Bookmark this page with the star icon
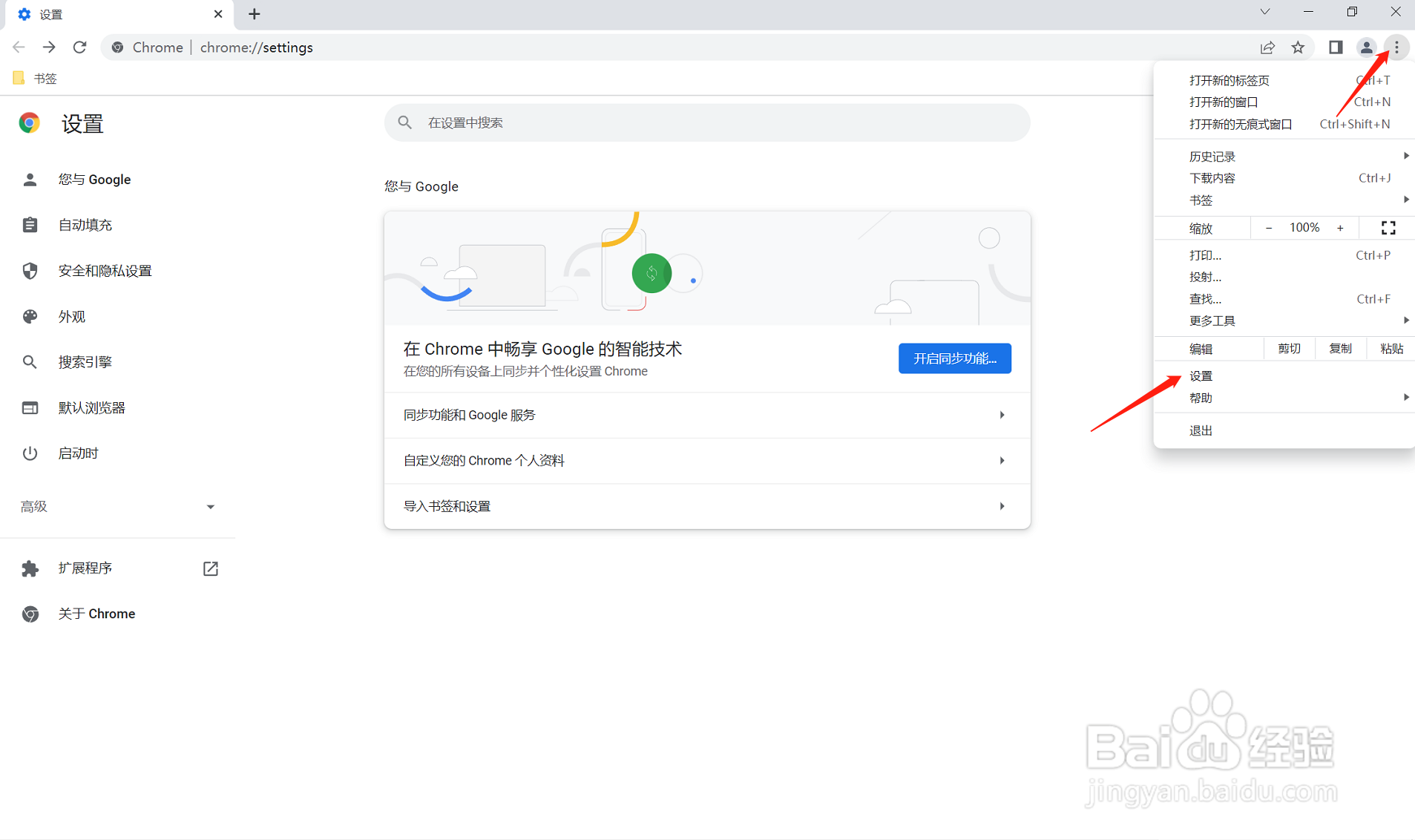Image resolution: width=1415 pixels, height=840 pixels. point(1298,47)
